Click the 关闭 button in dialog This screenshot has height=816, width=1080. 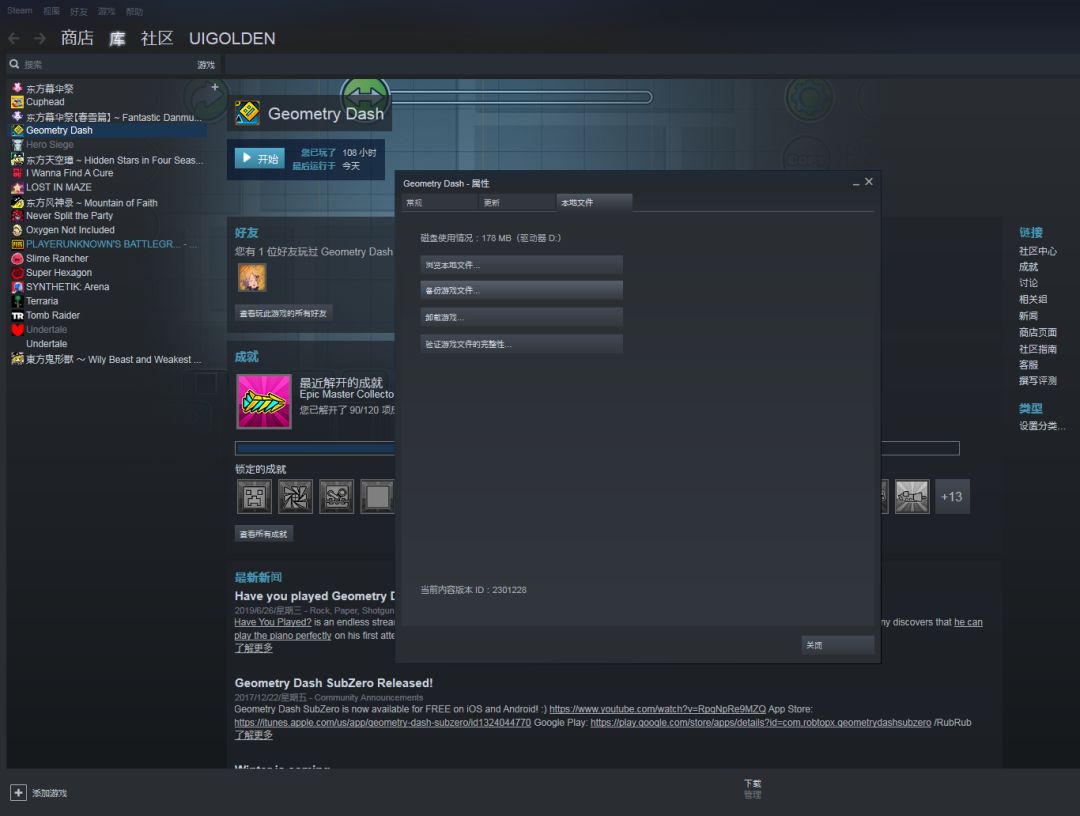[838, 645]
